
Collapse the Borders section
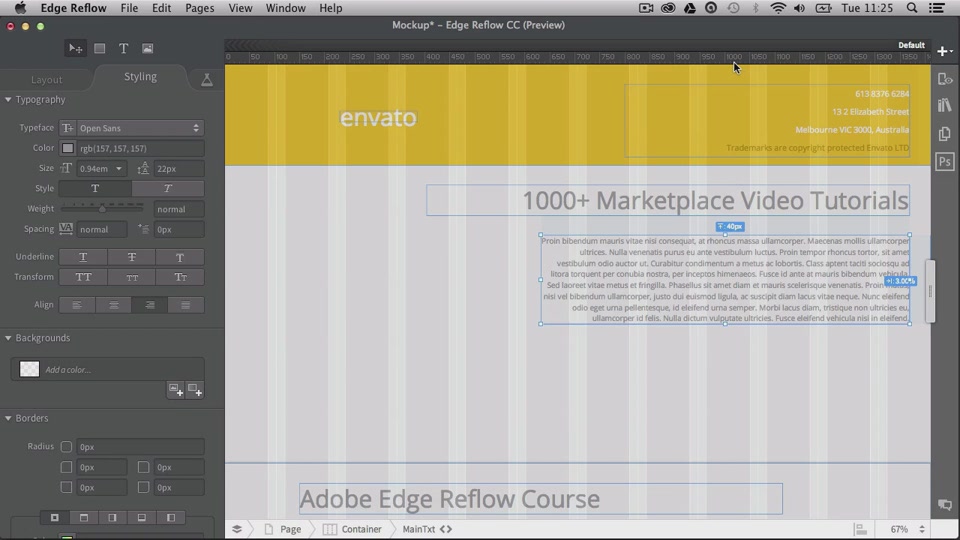[x=8, y=418]
